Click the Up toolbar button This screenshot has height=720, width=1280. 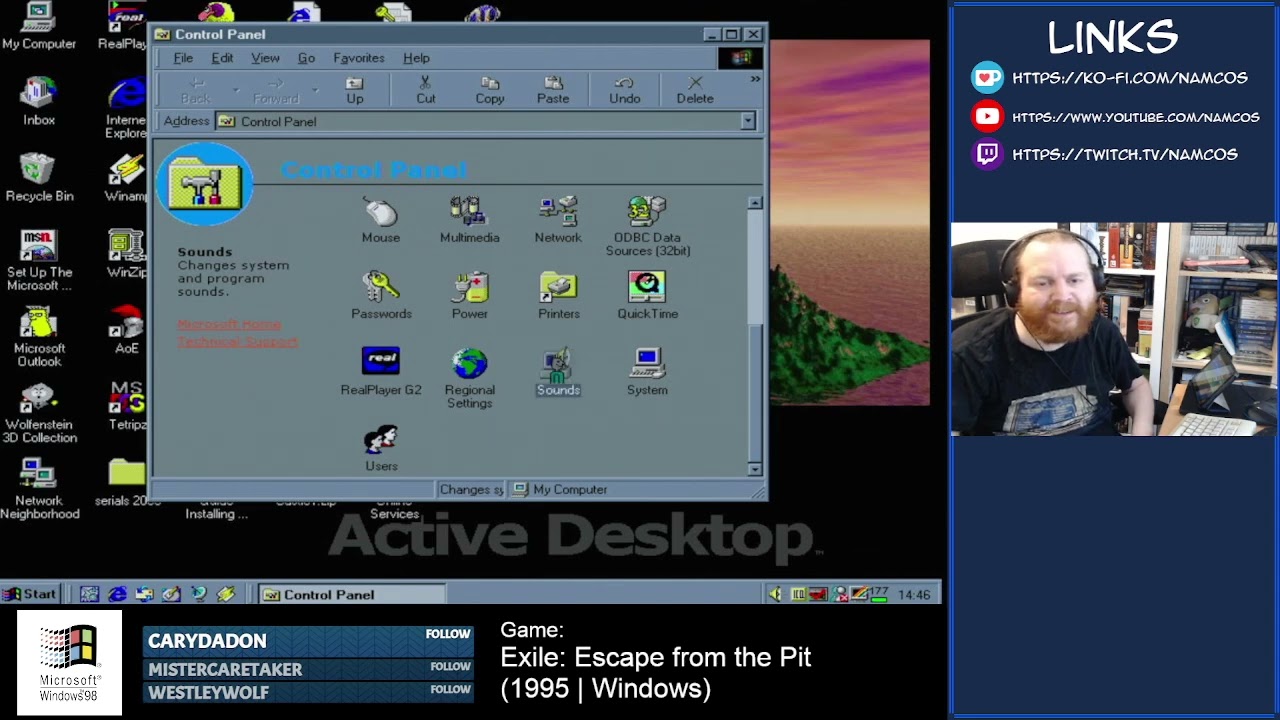[354, 90]
